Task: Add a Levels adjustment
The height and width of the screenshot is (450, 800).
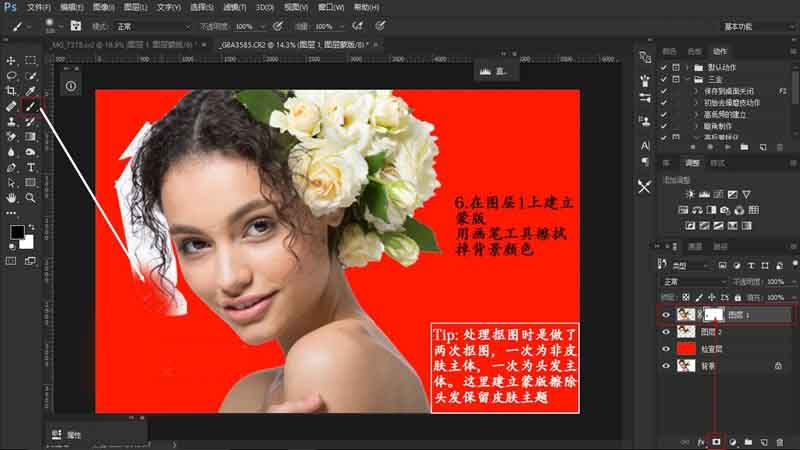Action: [704, 194]
